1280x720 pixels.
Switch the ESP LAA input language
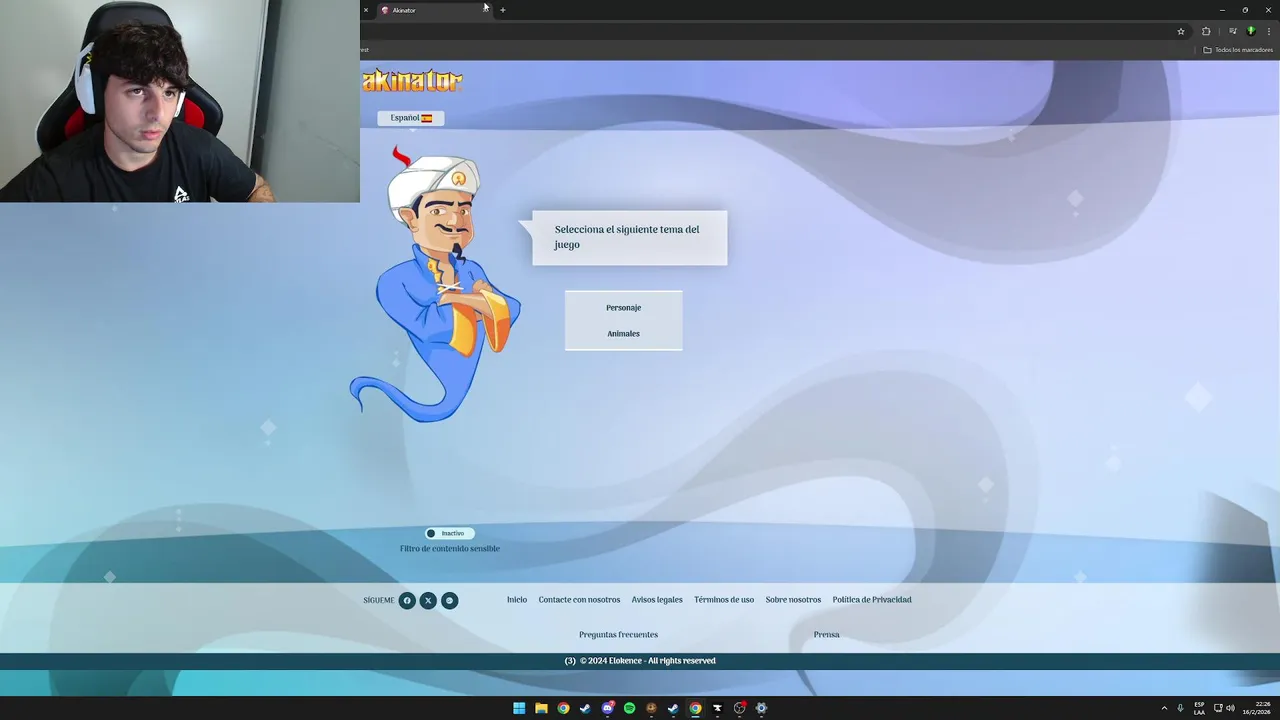[x=1199, y=708]
